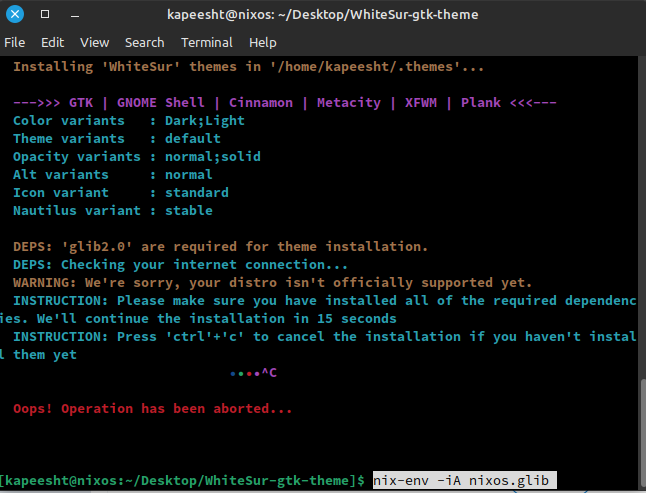Click 'Theme variants : default' line

click(x=117, y=138)
